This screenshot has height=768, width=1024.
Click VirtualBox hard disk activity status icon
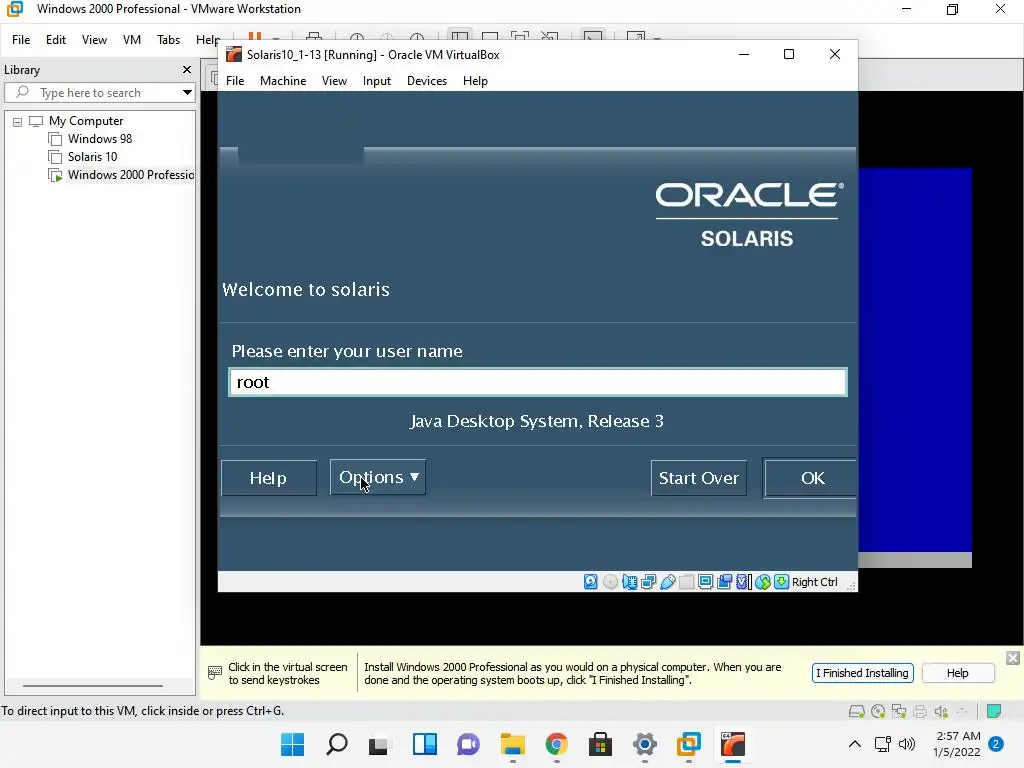click(590, 582)
